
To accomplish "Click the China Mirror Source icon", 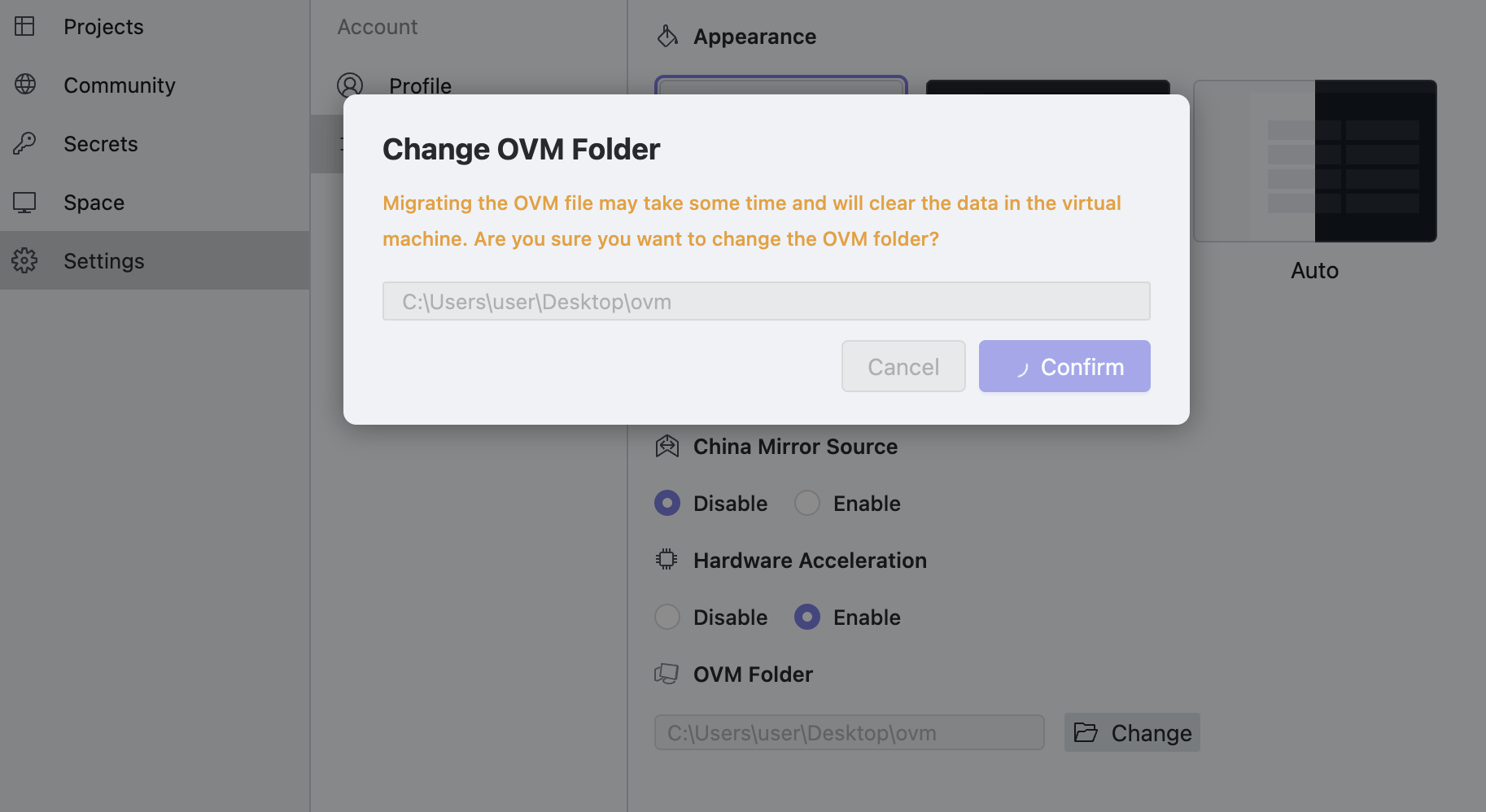I will pyautogui.click(x=667, y=446).
